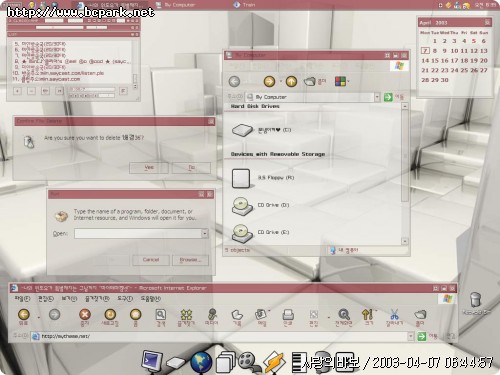Click My Computer window down scroll arrow
The width and height of the screenshot is (500, 375).
[x=405, y=241]
